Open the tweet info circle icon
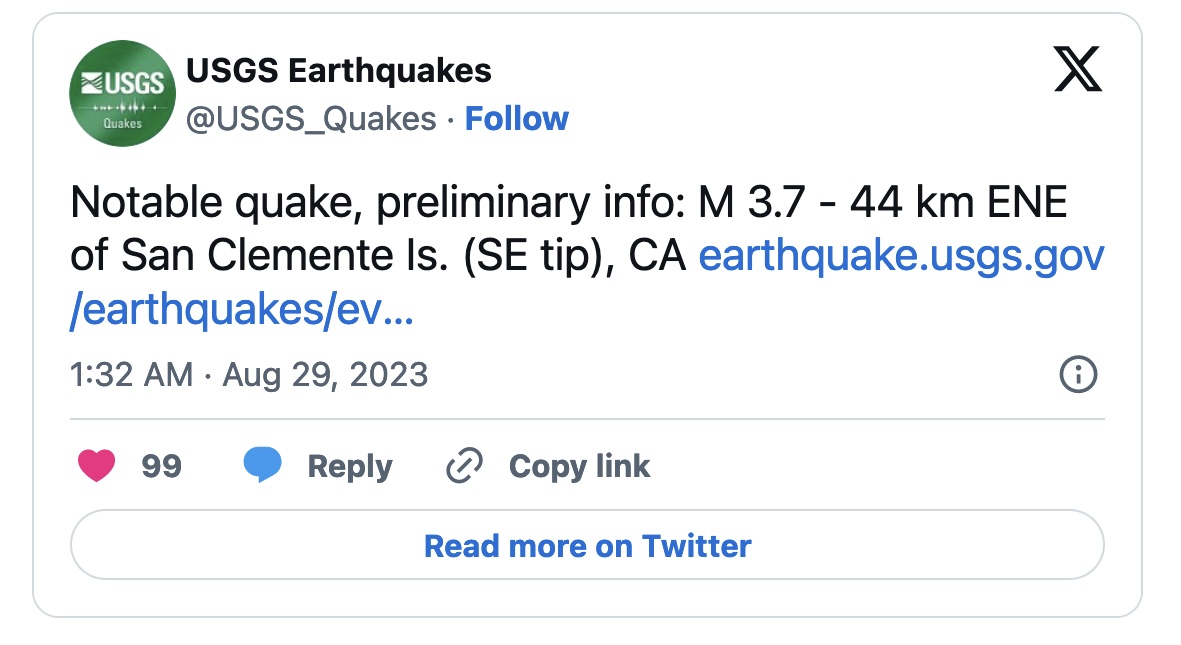Viewport: 1181px width, 645px height. coord(1077,376)
